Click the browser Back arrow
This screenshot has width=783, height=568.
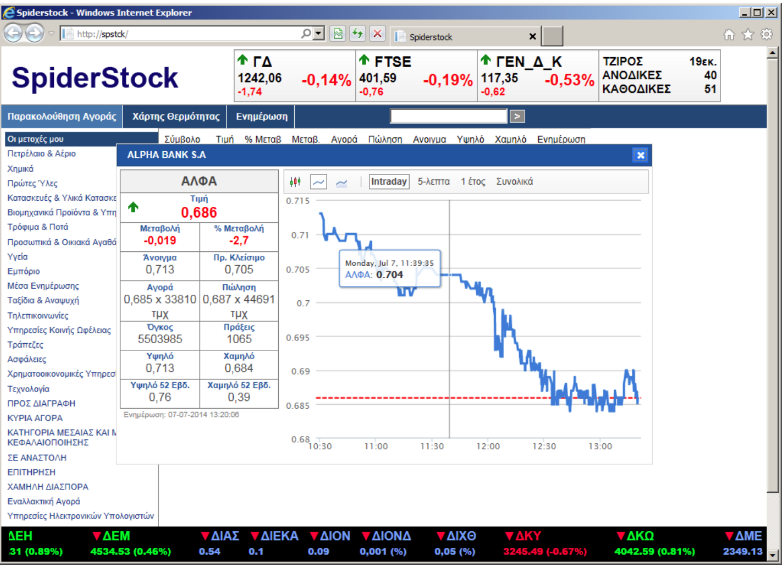(13, 33)
